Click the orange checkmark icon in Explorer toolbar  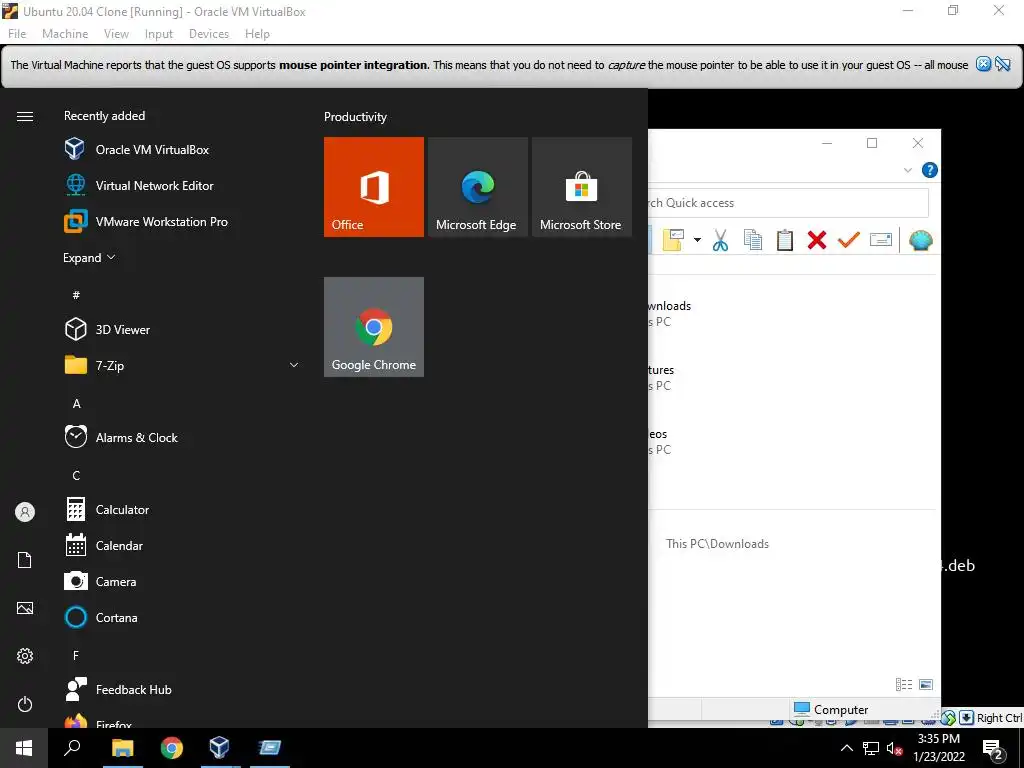[848, 240]
